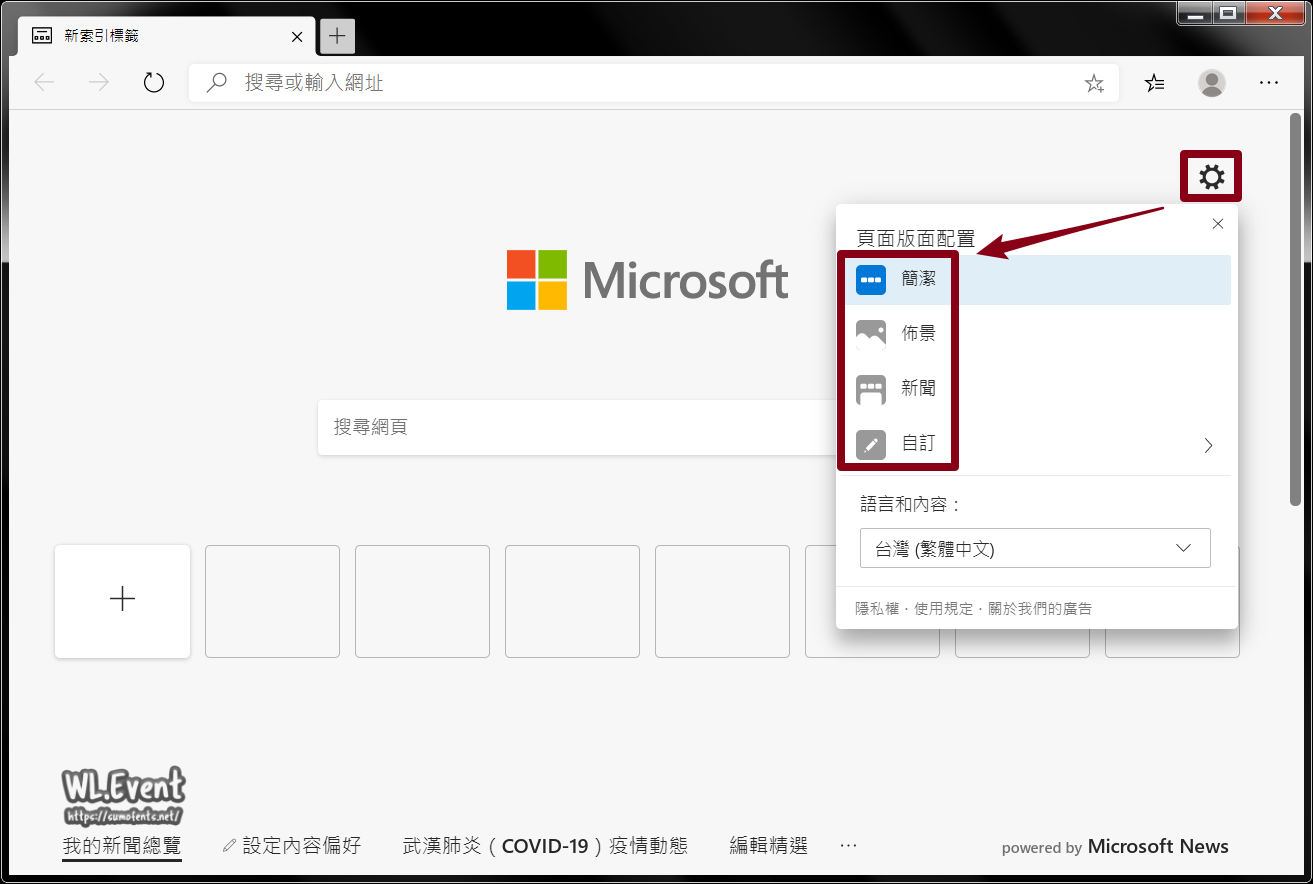1313x884 pixels.
Task: Click the 自訂 pencil icon
Action: (x=871, y=444)
